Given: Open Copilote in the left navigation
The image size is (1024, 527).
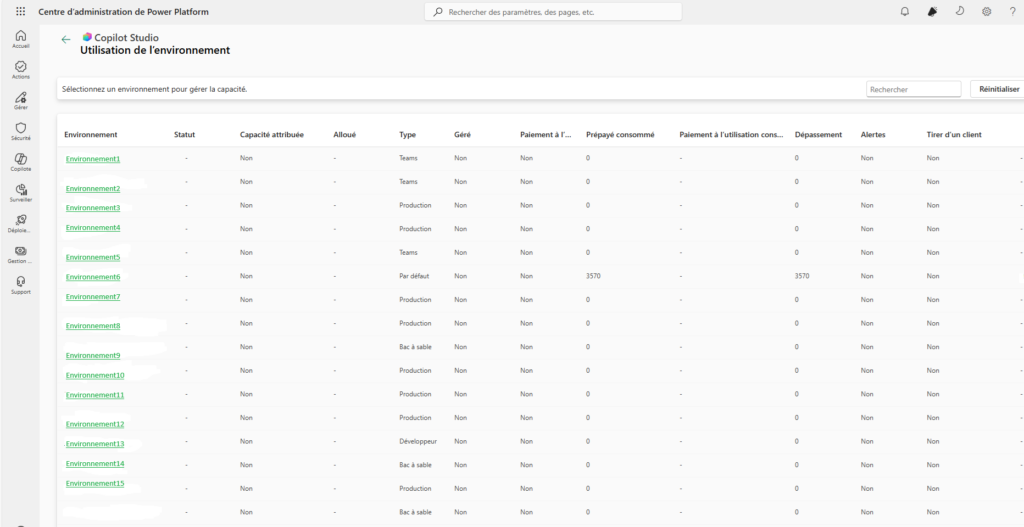Looking at the screenshot, I should click(20, 162).
